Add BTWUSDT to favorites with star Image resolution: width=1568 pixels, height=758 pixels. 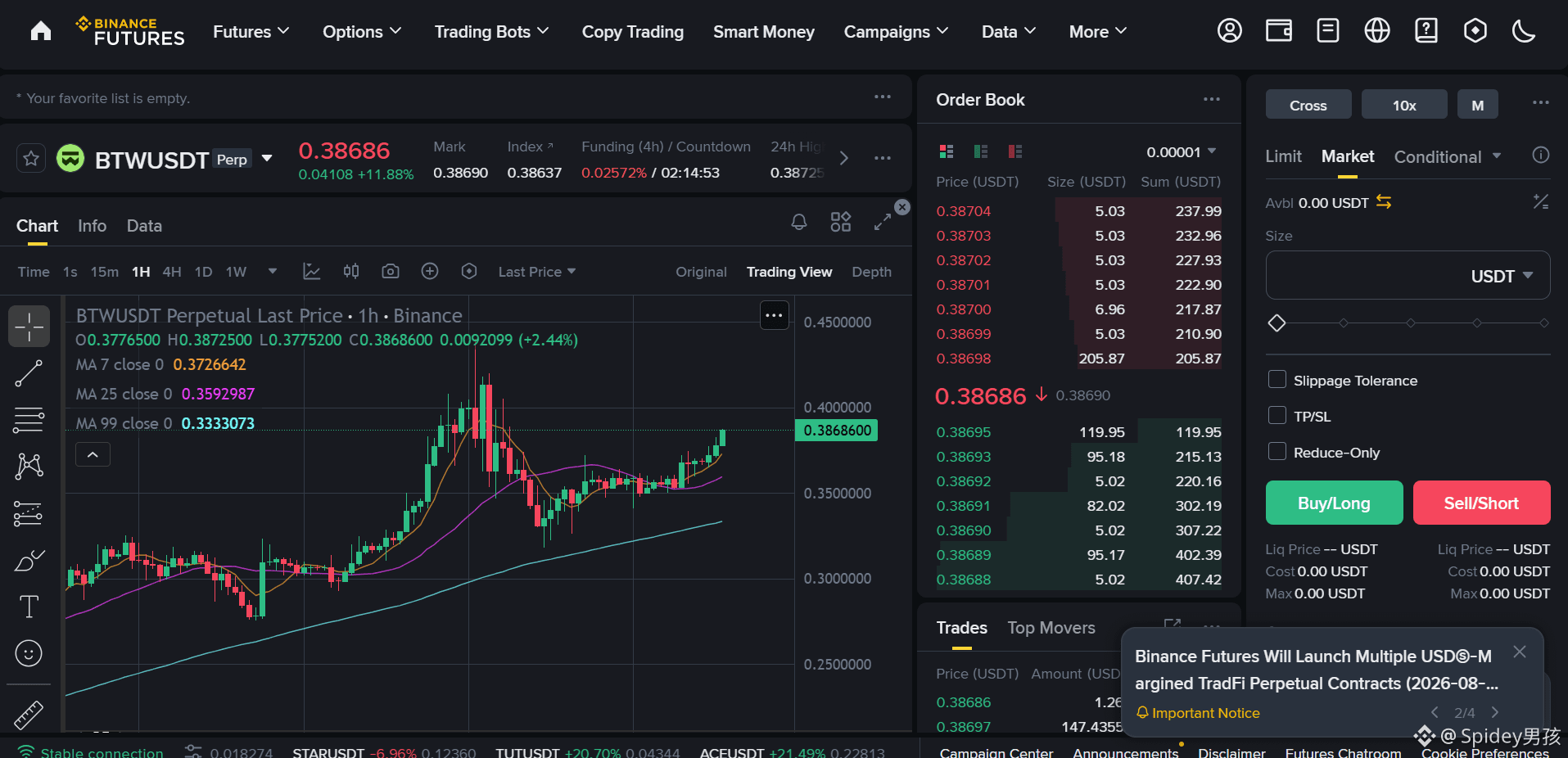pos(31,158)
